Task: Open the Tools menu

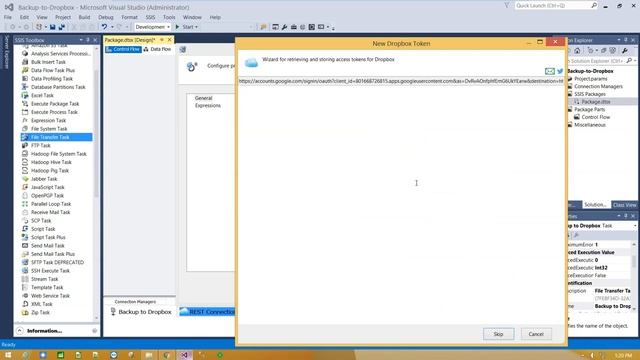Action: (169, 17)
